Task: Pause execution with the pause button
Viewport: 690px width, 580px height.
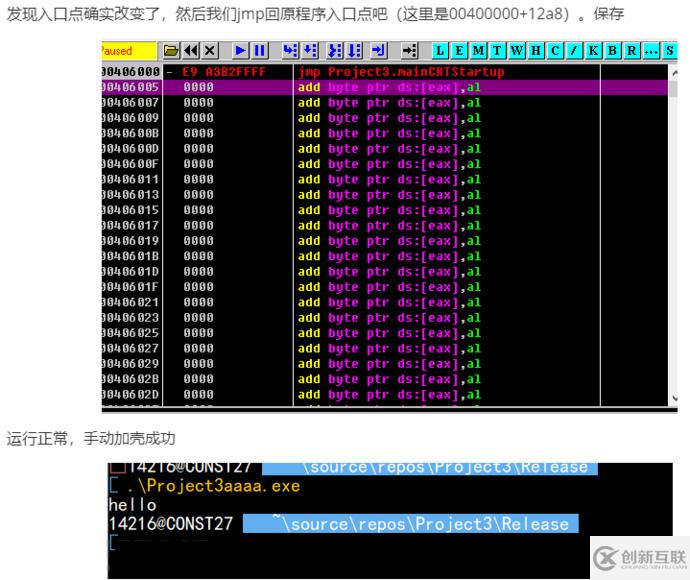Action: (260, 51)
